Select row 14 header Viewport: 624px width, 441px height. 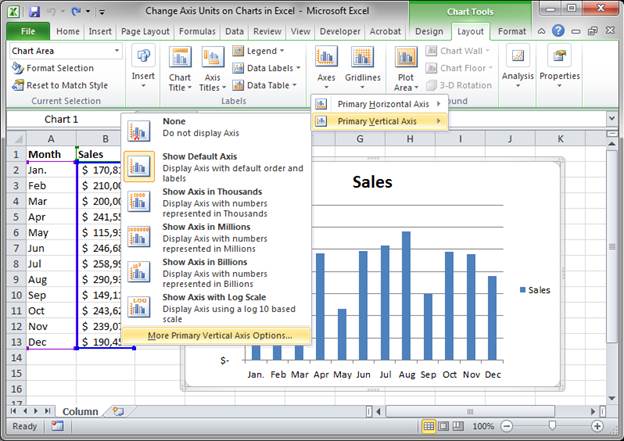tap(16, 357)
